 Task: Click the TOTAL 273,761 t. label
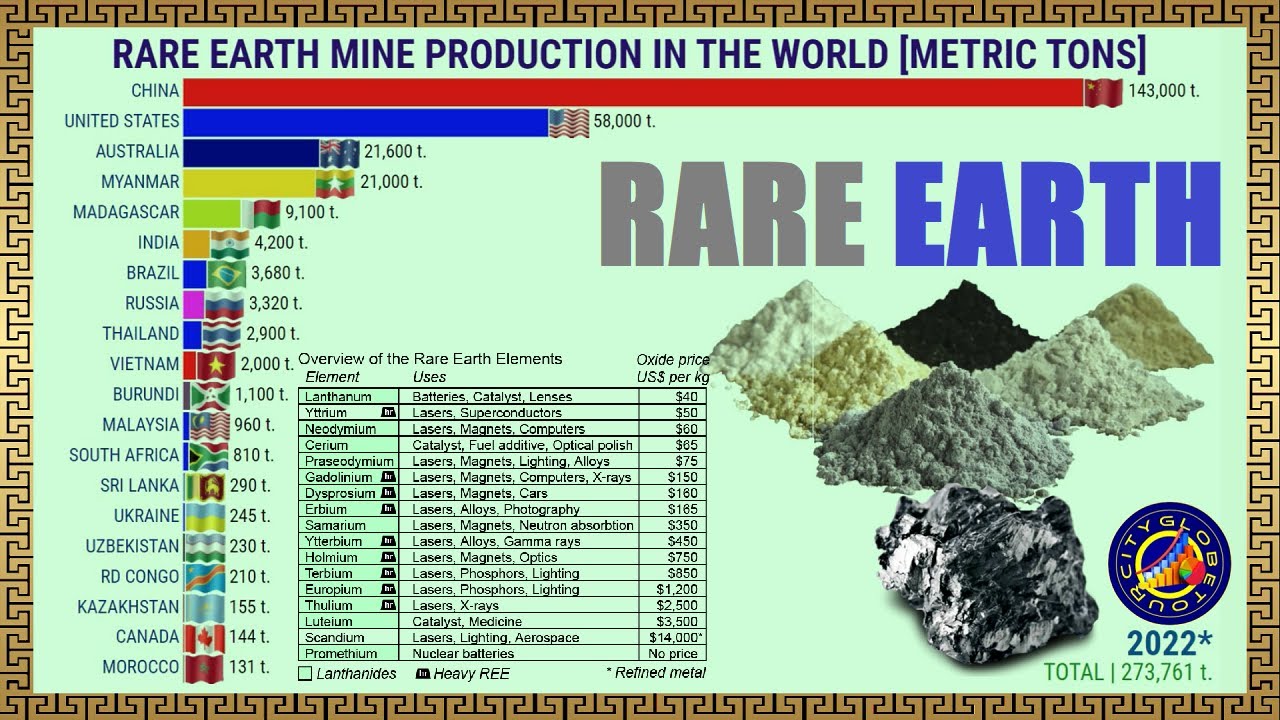pyautogui.click(x=1128, y=672)
